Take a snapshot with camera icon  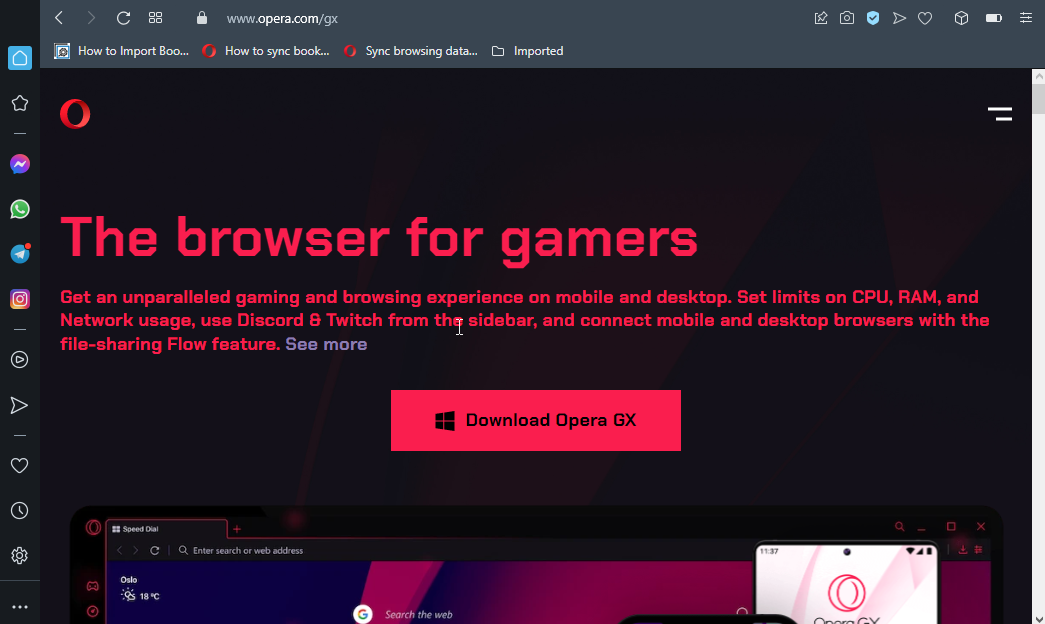[846, 18]
